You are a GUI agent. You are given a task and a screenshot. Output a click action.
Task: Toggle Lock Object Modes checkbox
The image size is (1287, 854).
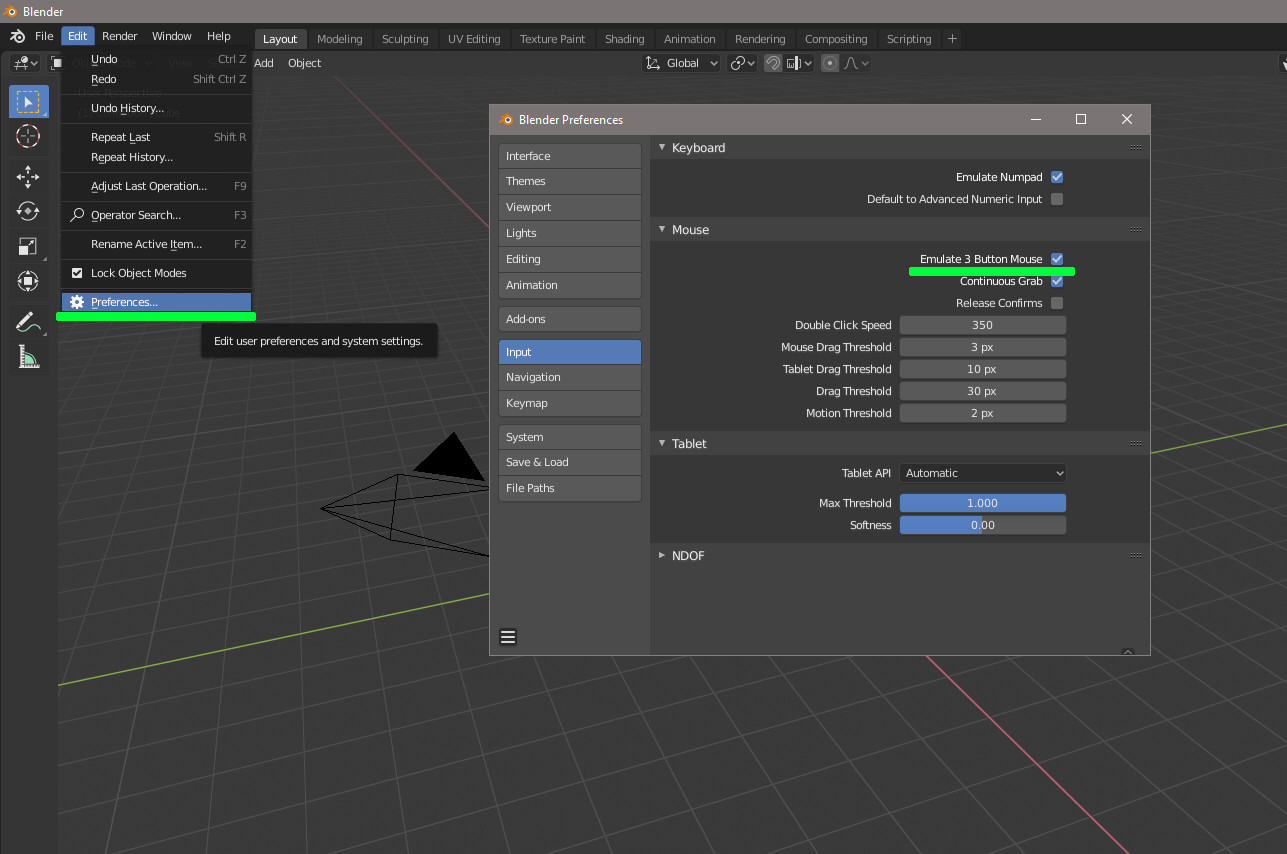click(77, 273)
